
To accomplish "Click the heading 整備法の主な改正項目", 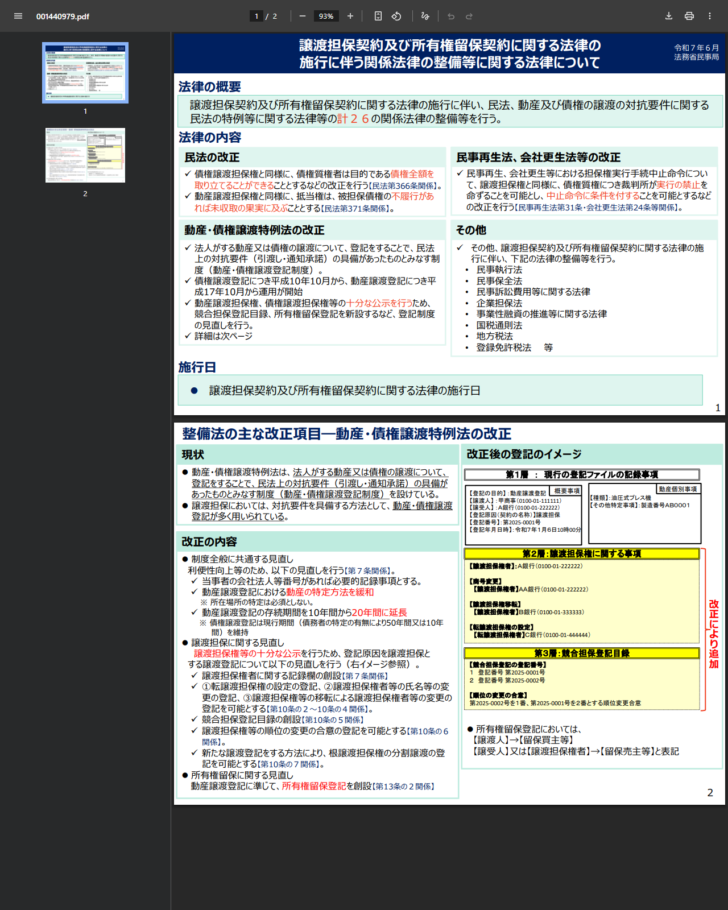I will (251, 434).
